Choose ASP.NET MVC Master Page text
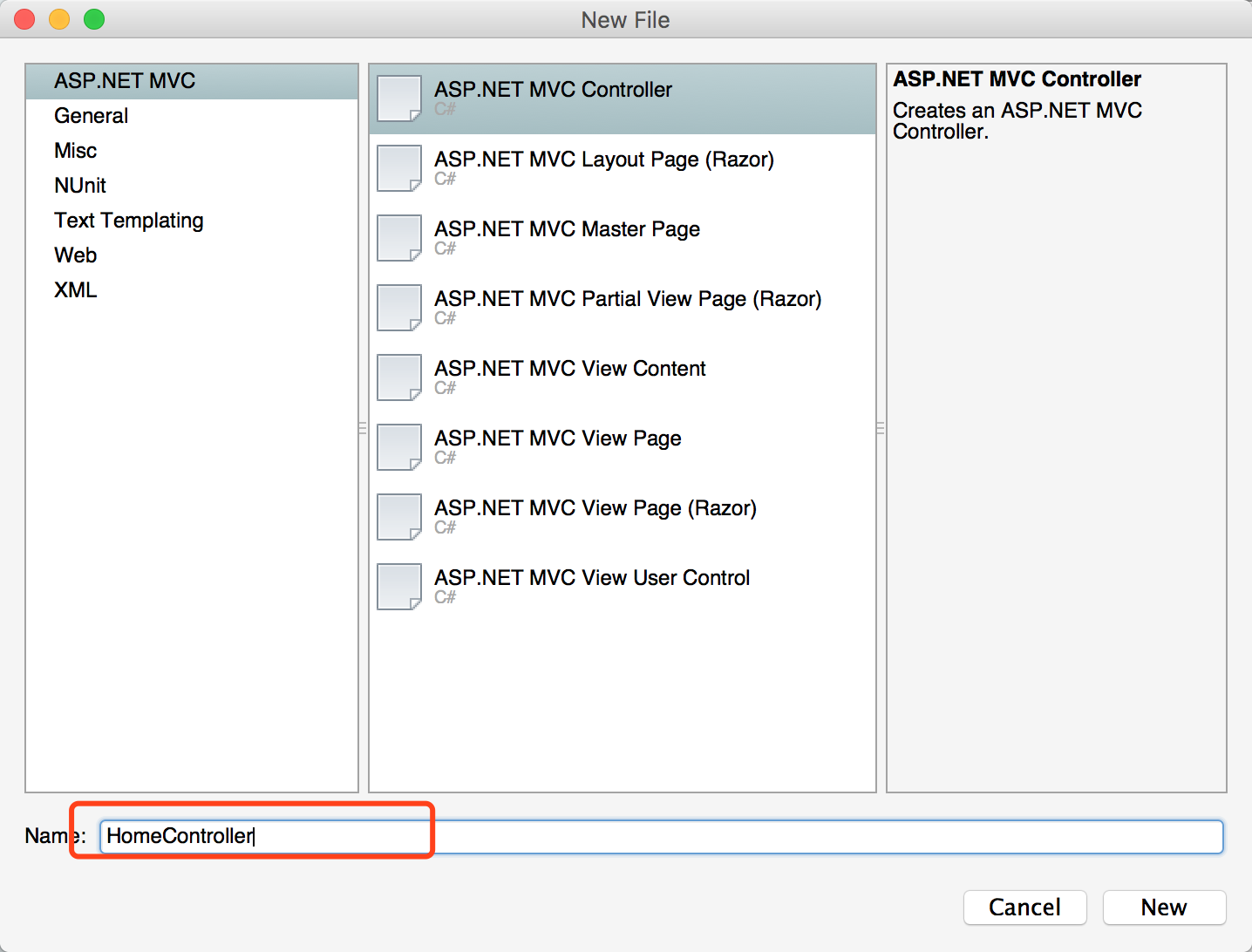 tap(567, 229)
